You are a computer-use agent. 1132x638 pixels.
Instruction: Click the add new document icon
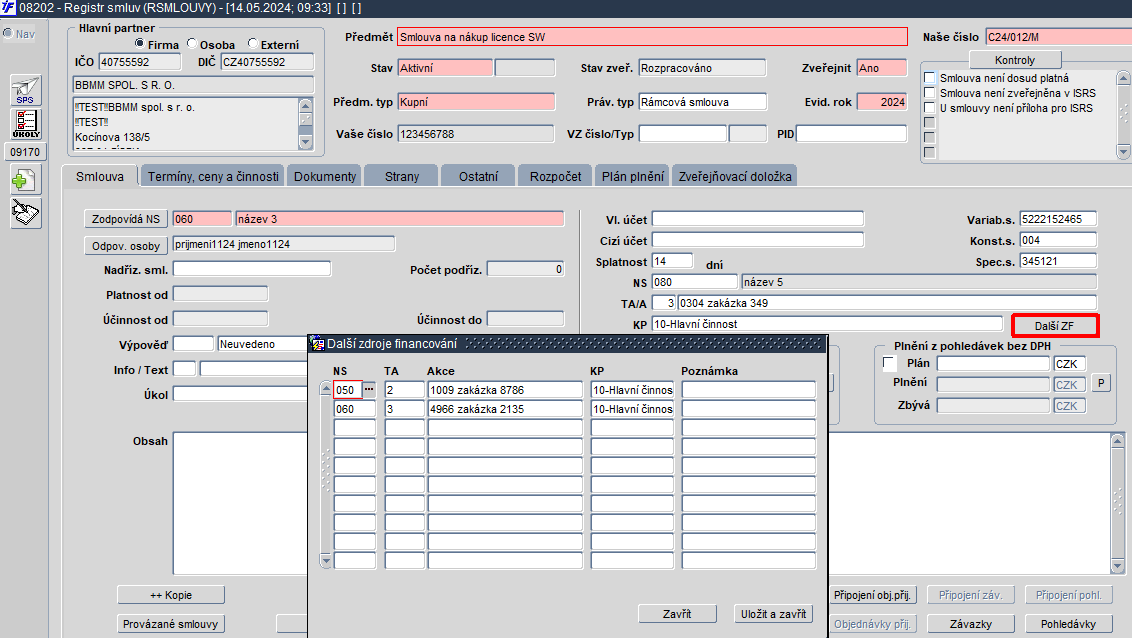pyautogui.click(x=25, y=180)
